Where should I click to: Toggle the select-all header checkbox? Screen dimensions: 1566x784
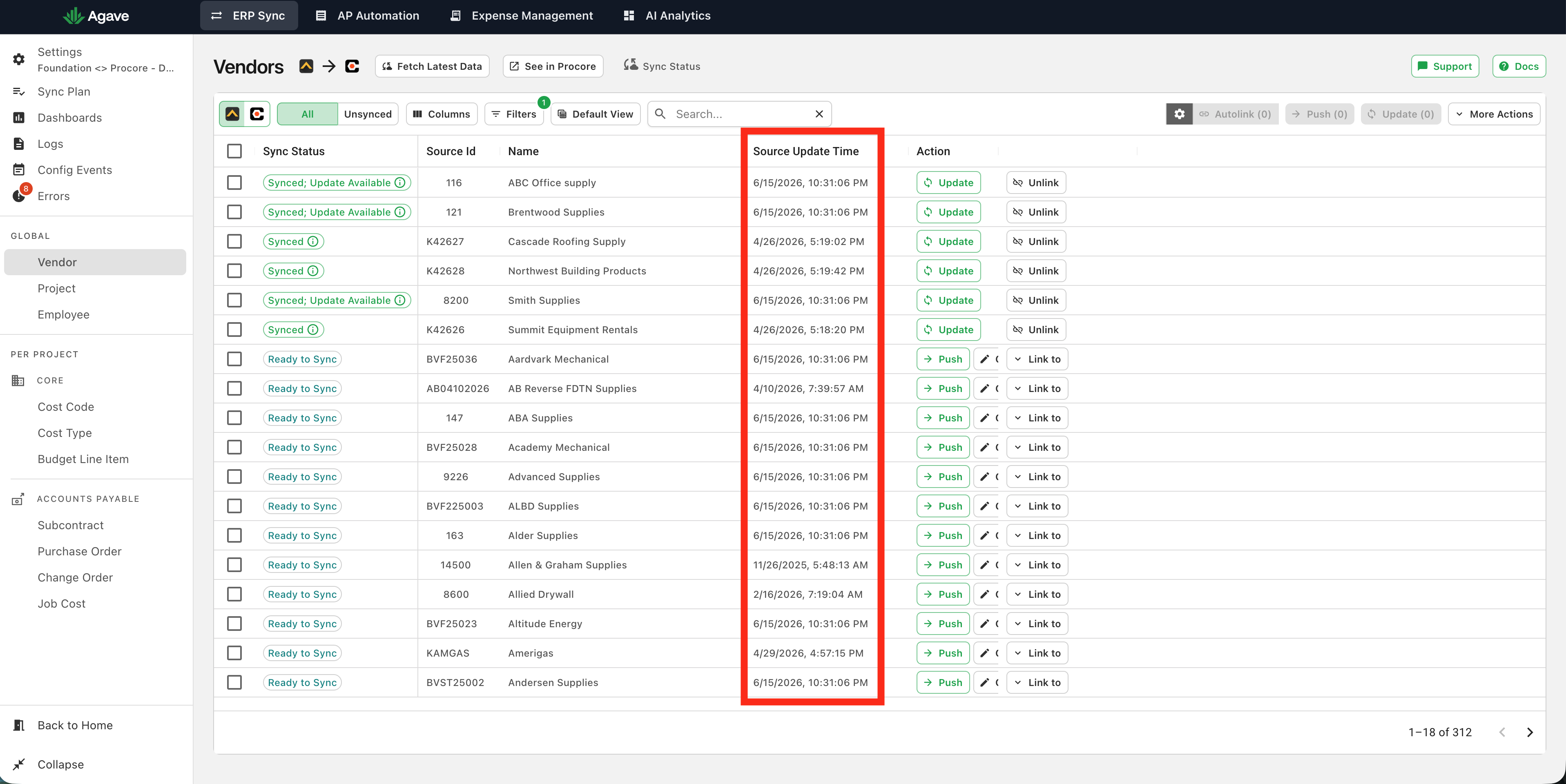pos(235,151)
